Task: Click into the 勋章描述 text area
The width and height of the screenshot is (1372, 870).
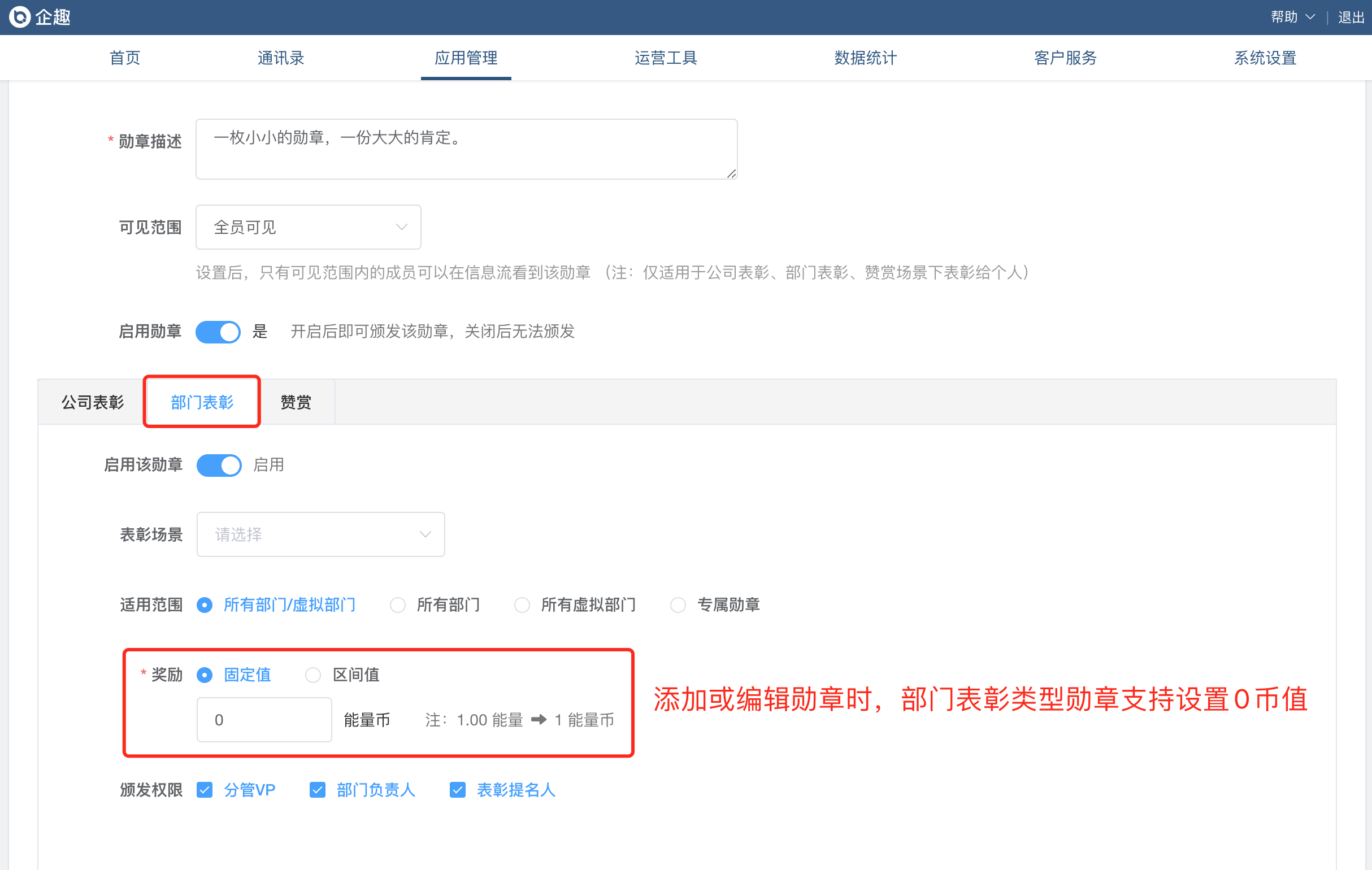Action: pos(466,149)
